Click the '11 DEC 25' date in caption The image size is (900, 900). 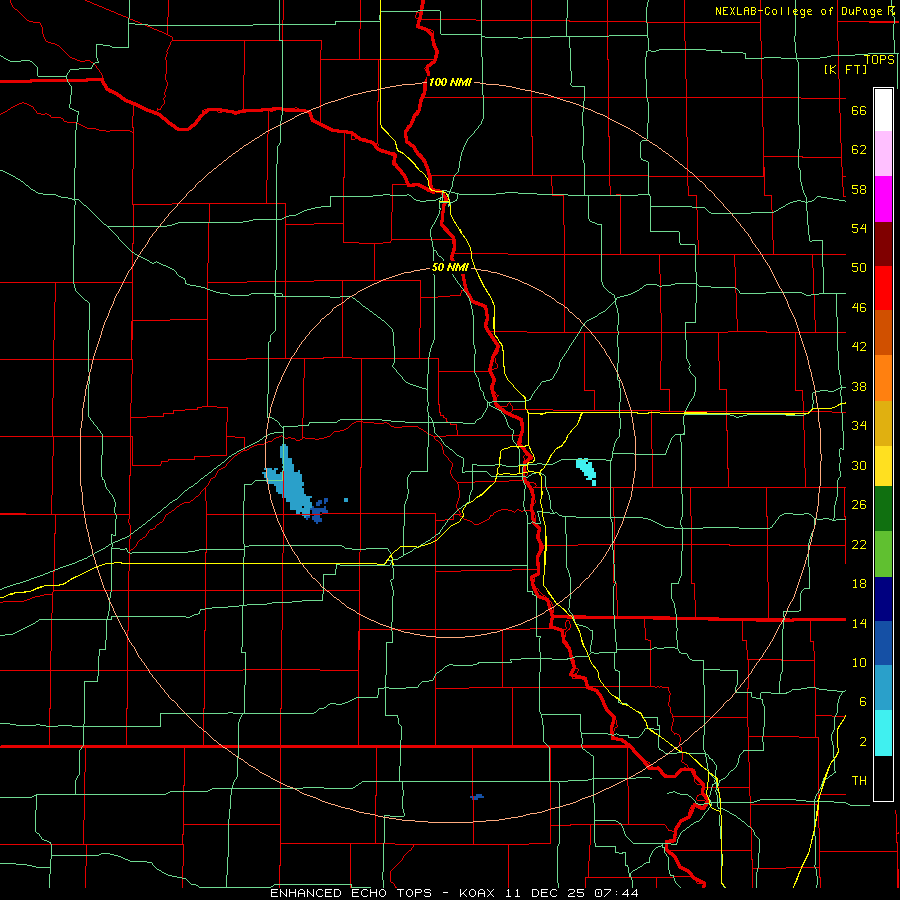click(x=546, y=893)
